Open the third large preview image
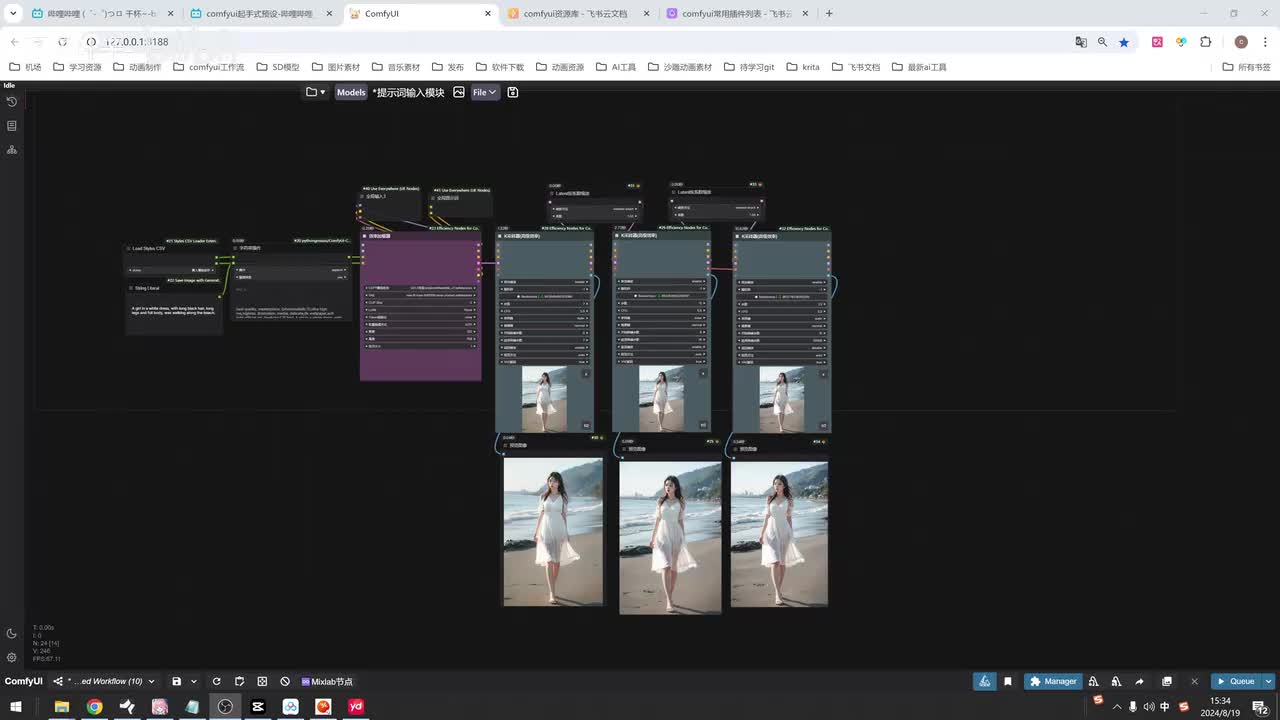The height and width of the screenshot is (720, 1280). point(779,533)
